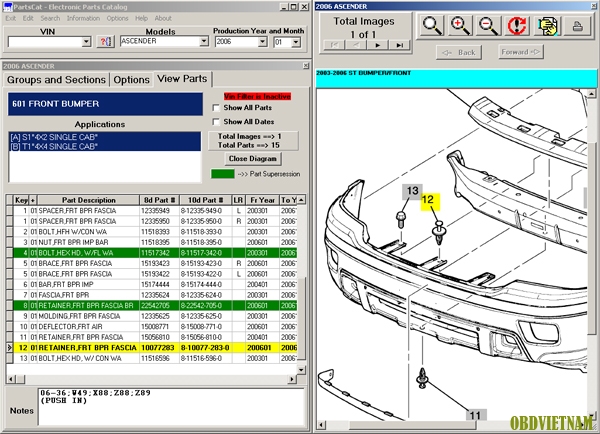Select row BOLT,HFH W/CON WA

(155, 232)
